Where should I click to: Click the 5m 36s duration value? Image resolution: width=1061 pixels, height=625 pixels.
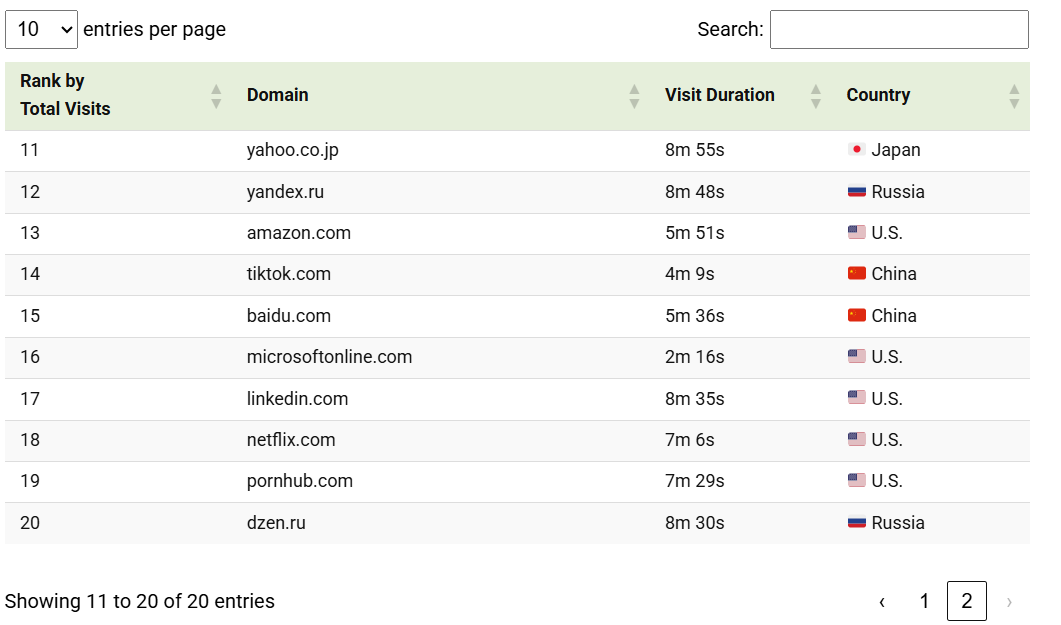(x=694, y=316)
